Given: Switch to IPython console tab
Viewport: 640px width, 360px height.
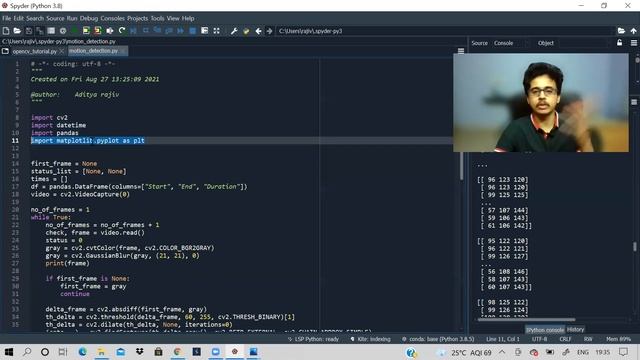Looking at the screenshot, I should click(x=545, y=330).
